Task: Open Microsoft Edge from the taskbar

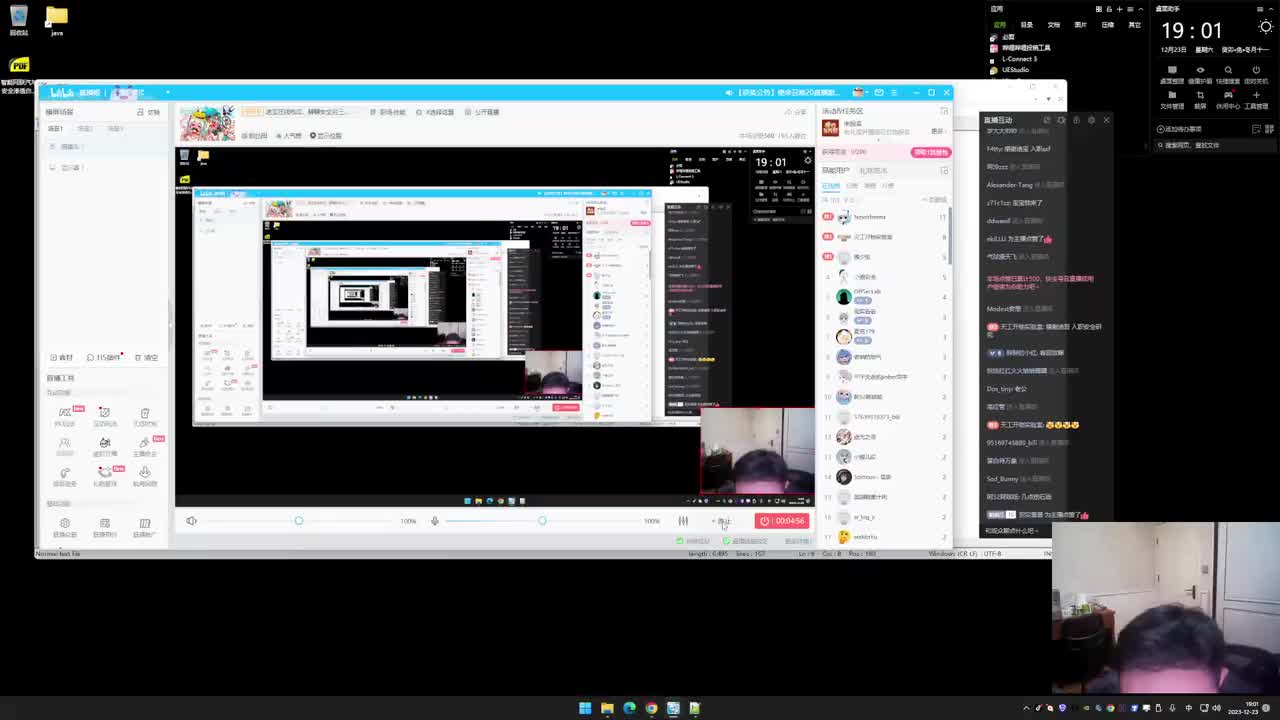Action: coord(629,708)
